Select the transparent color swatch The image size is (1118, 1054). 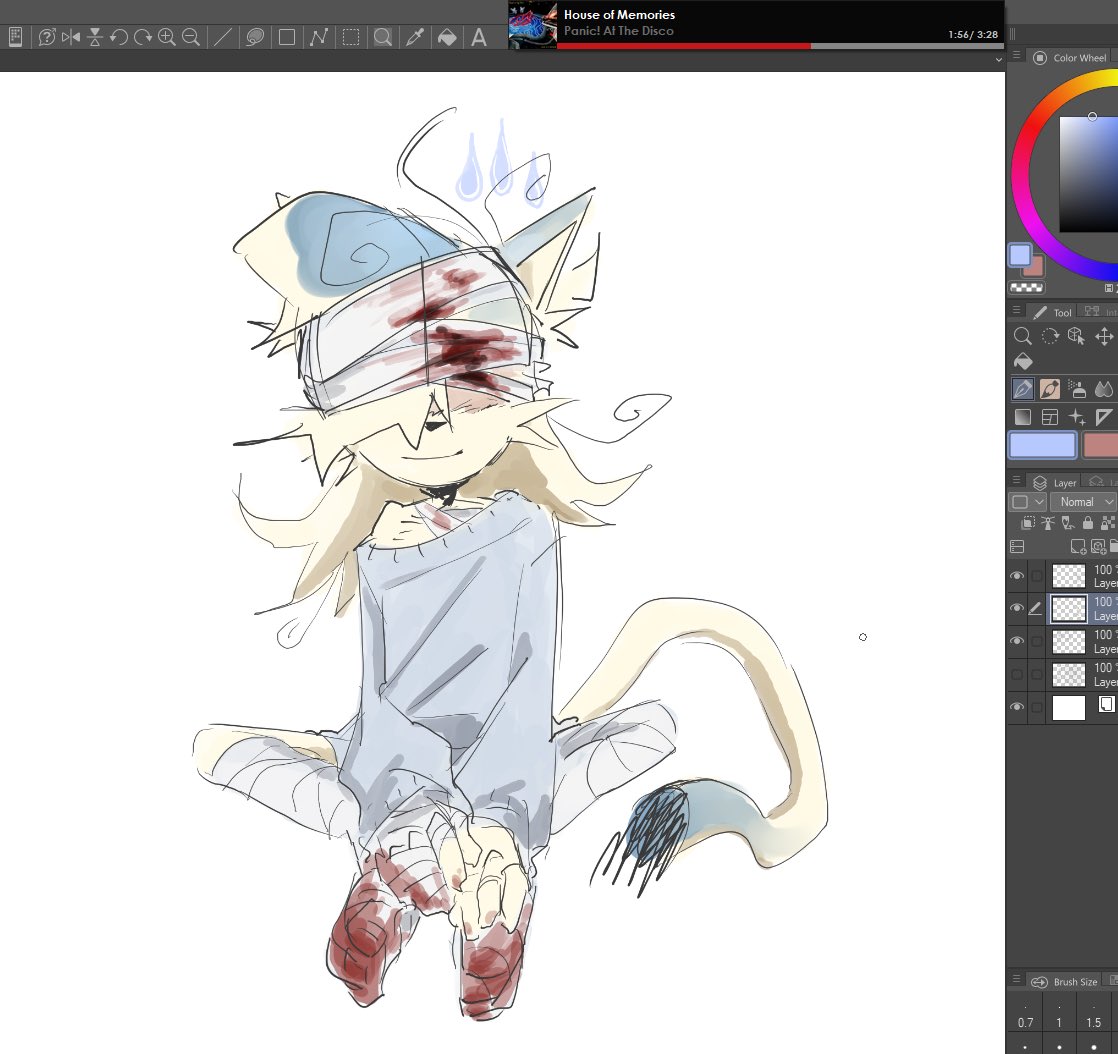coord(1027,287)
